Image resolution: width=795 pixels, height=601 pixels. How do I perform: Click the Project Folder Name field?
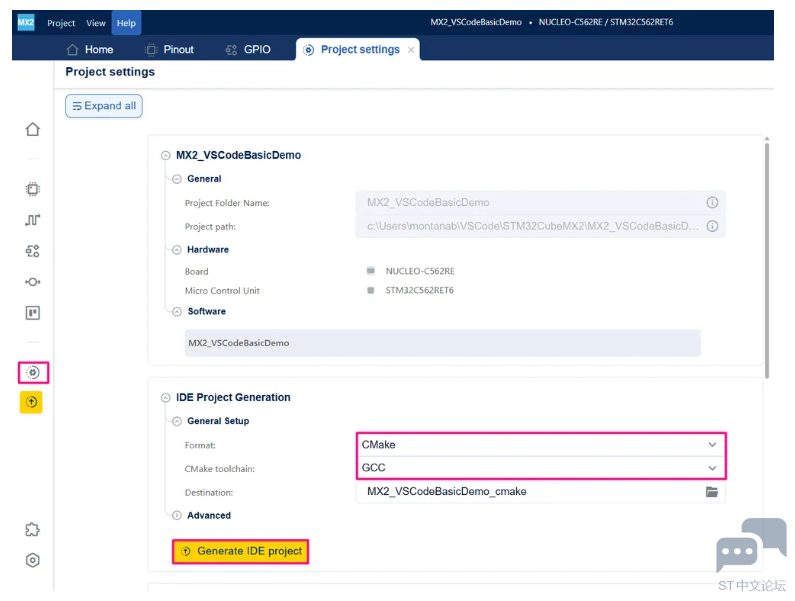coord(540,202)
